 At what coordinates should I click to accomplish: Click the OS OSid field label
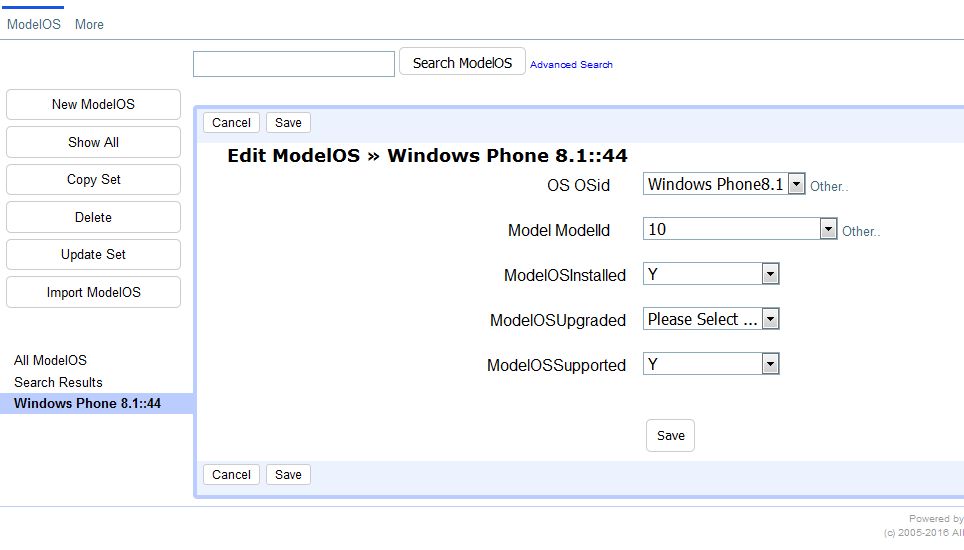click(x=579, y=185)
